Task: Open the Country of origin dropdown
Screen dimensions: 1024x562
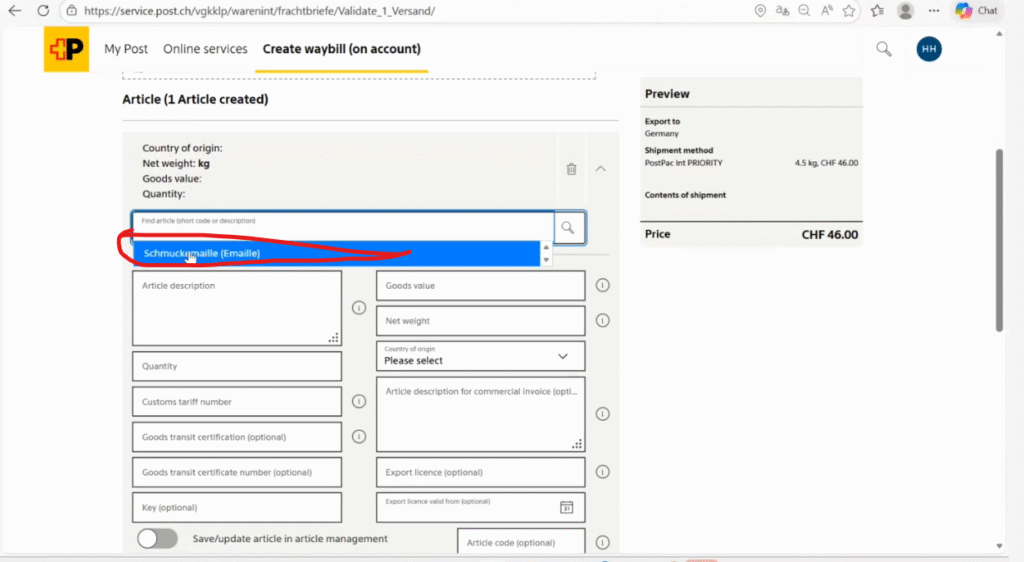Action: (480, 356)
